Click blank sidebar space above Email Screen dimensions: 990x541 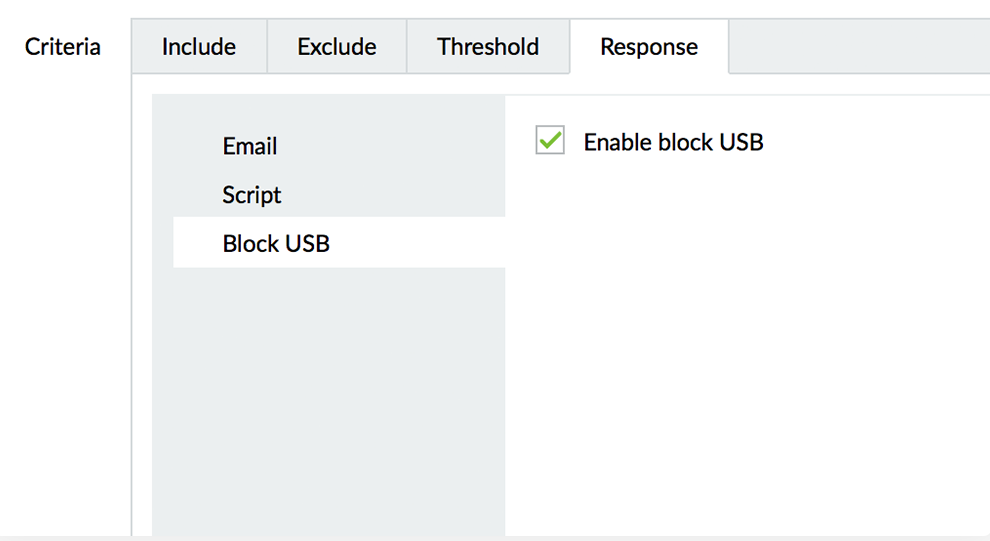coord(330,110)
